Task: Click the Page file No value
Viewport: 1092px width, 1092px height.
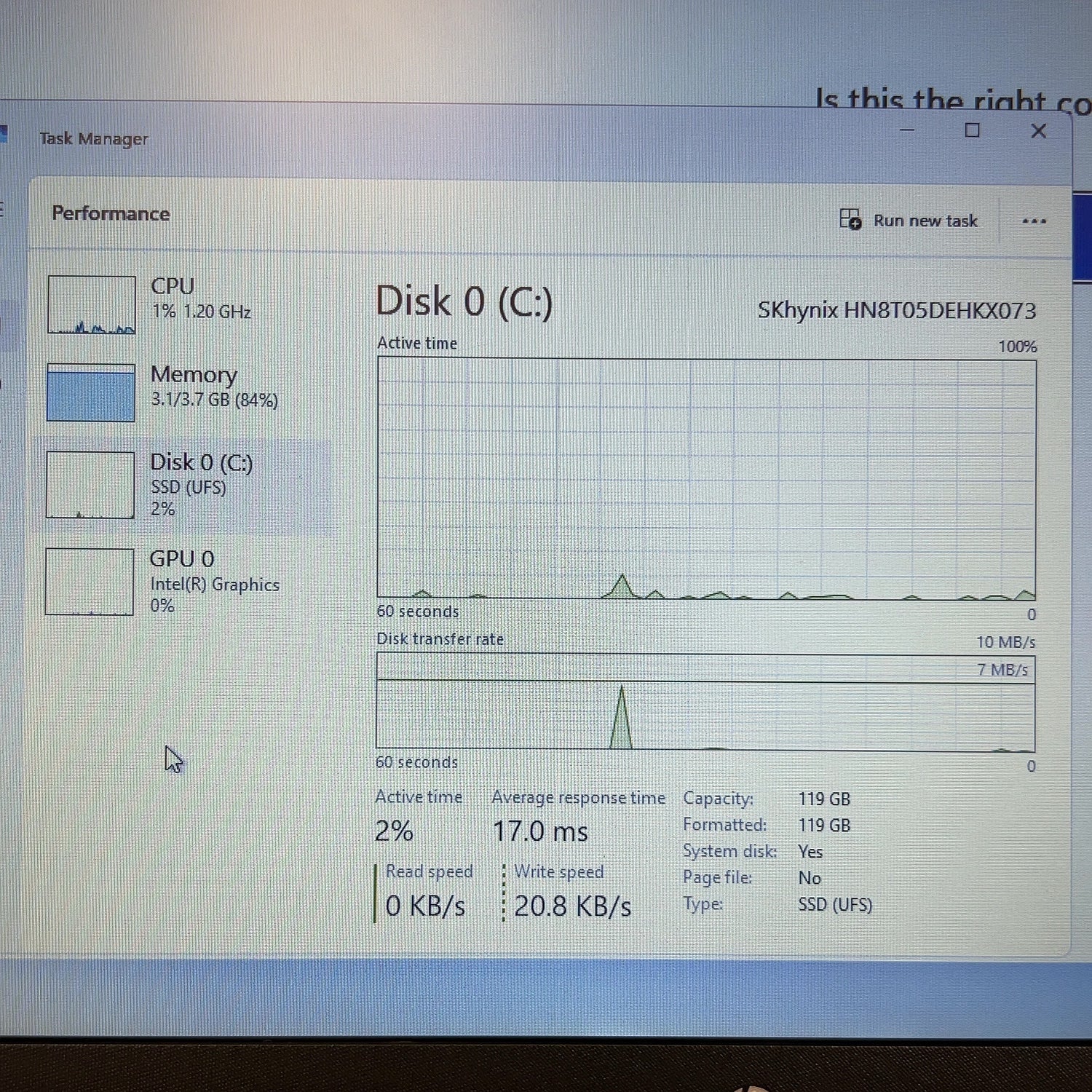Action: coord(810,878)
